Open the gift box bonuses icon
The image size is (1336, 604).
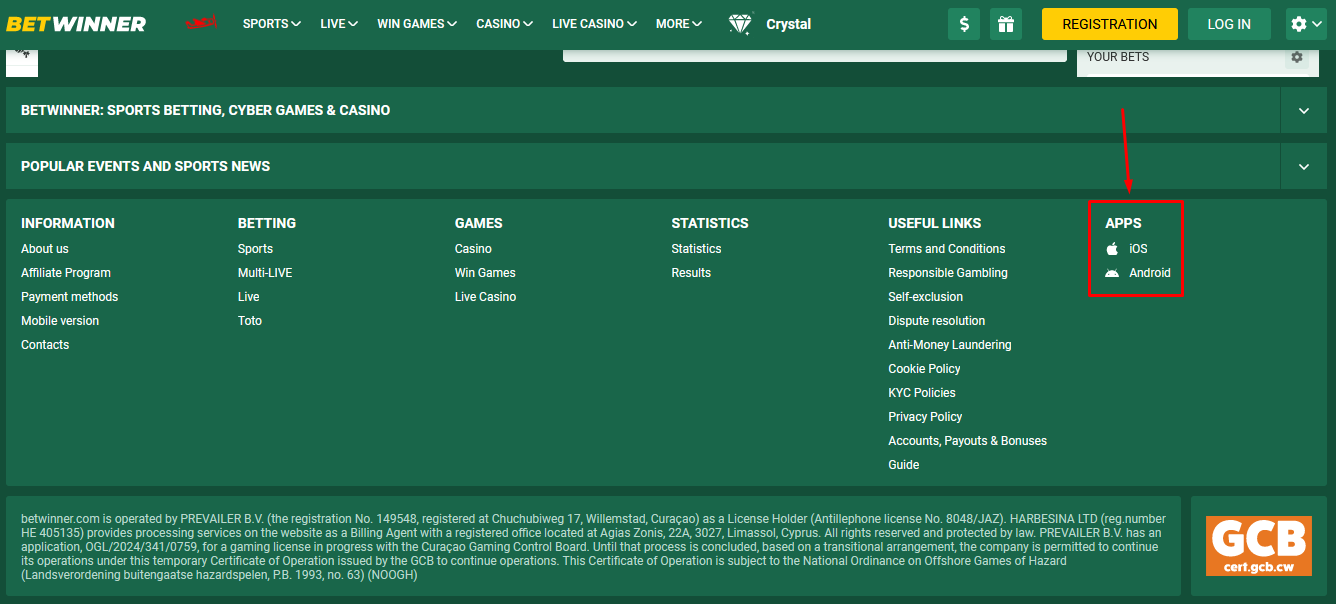1006,24
